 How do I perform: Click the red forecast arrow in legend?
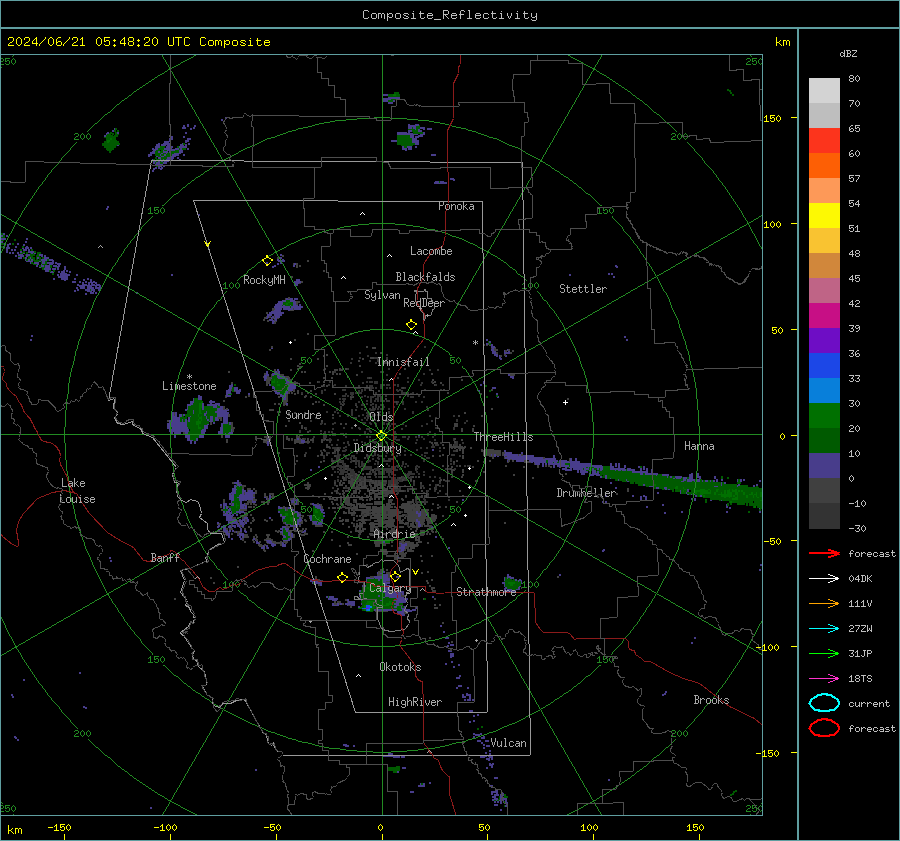pos(824,553)
